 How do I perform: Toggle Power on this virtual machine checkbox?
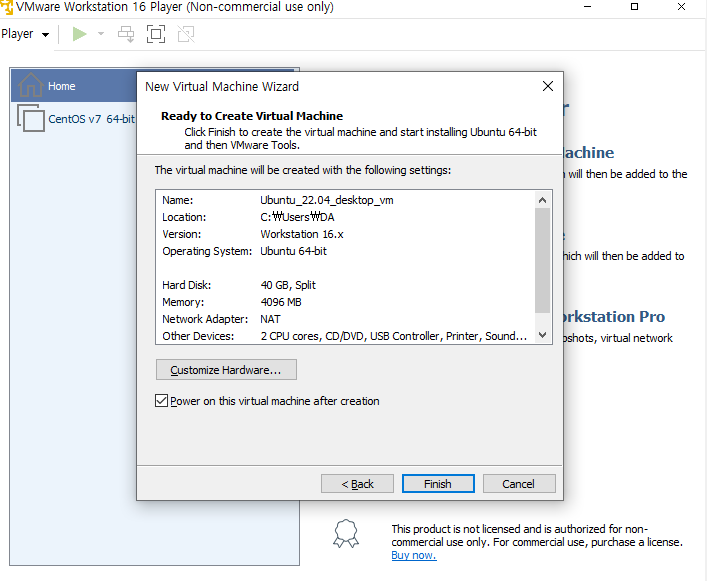(161, 401)
